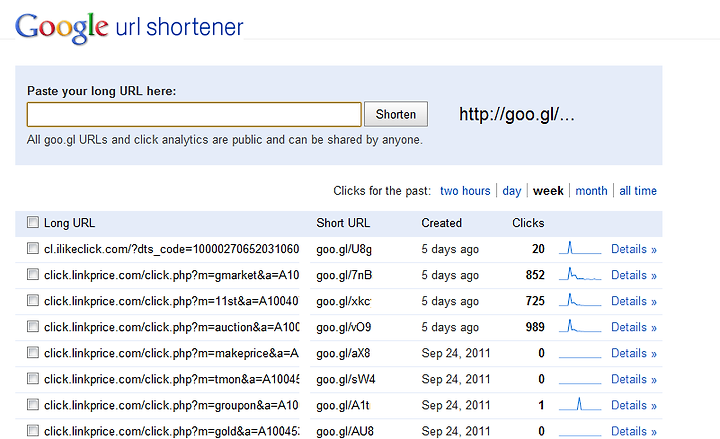Click the Clicks column header
720x439 pixels.
tap(528, 223)
